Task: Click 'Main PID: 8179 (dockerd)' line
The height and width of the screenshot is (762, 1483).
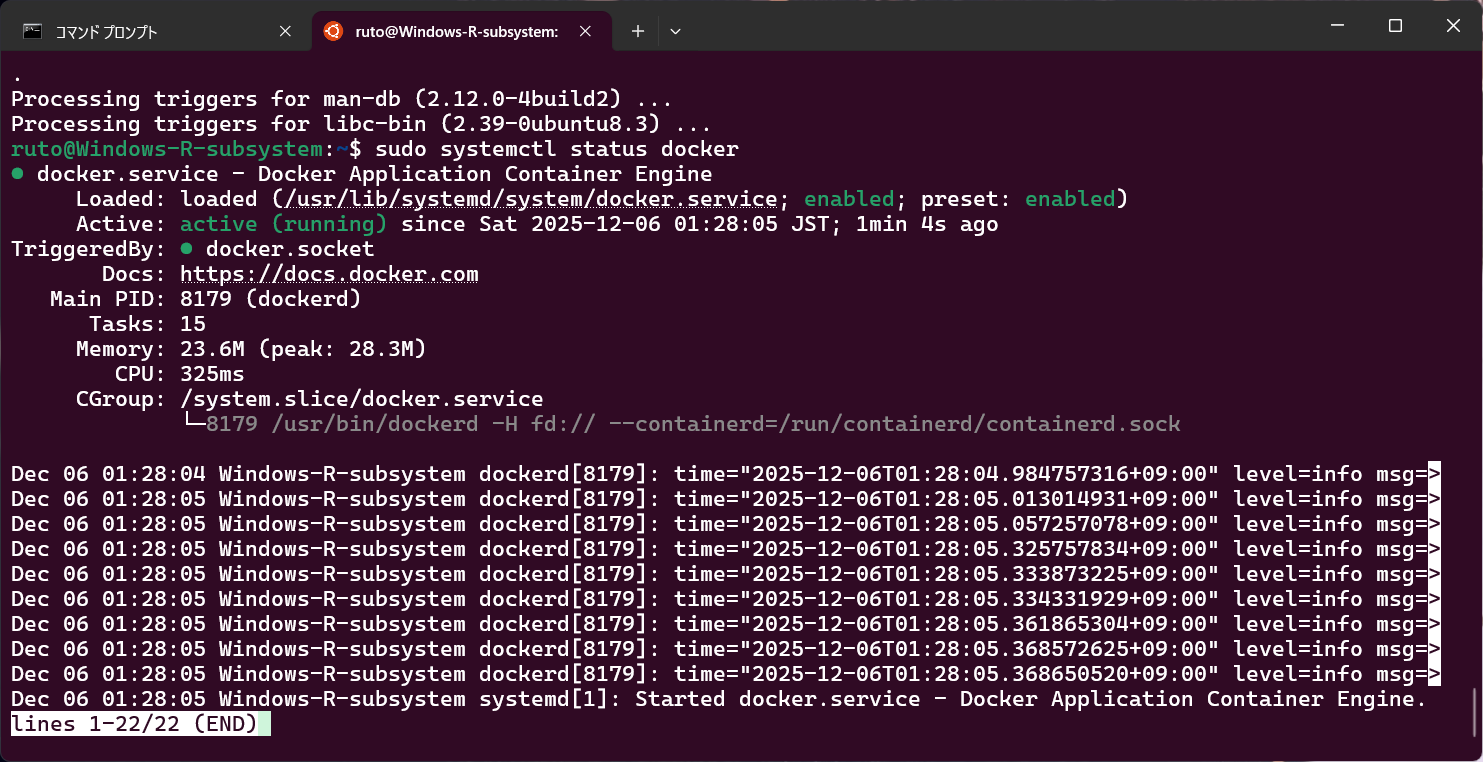Action: (x=206, y=299)
